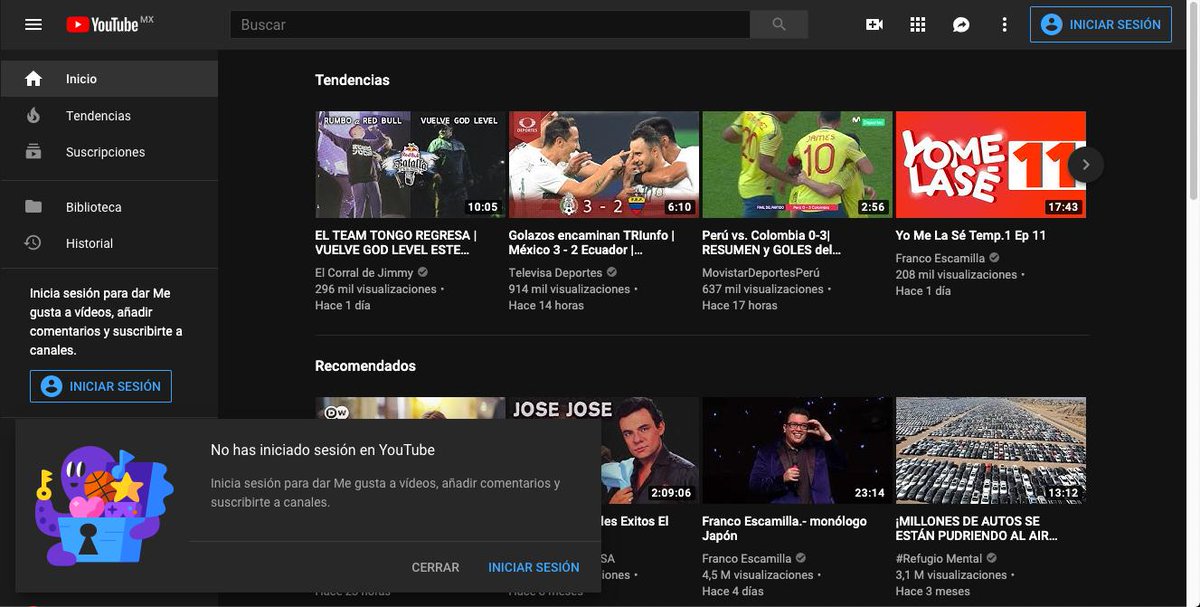The height and width of the screenshot is (607, 1200).
Task: Select Tendencias in the sidebar
Action: (x=109, y=116)
